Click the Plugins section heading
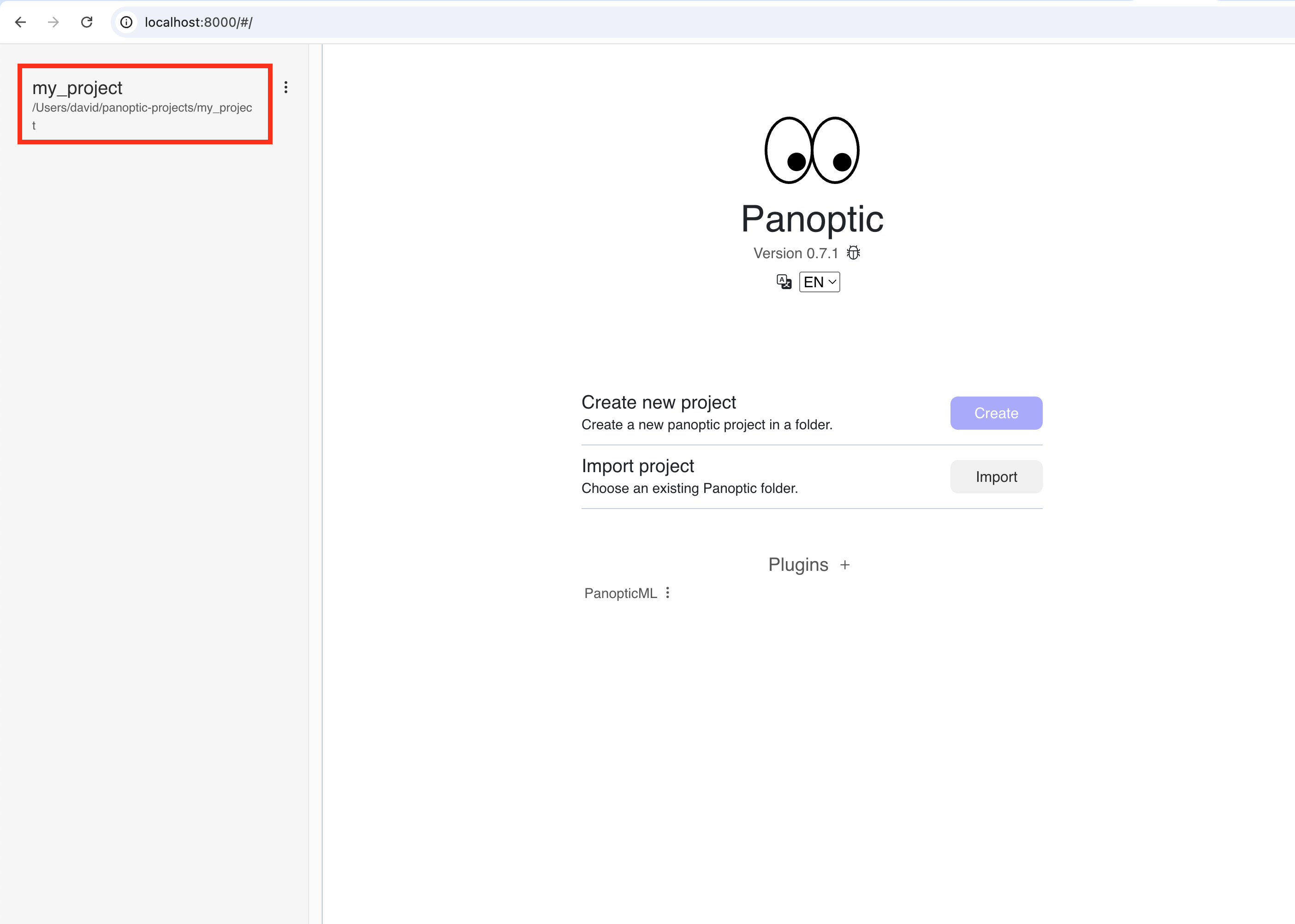 coord(798,564)
